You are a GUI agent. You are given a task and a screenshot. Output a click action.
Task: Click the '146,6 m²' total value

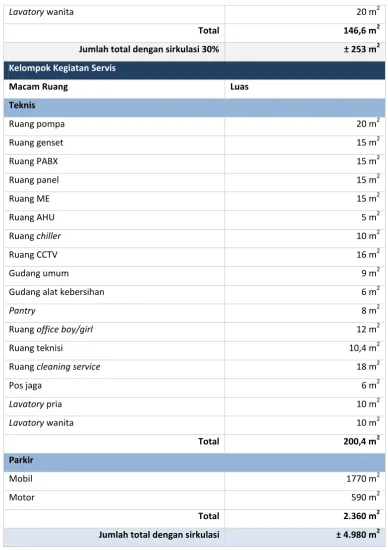click(361, 30)
